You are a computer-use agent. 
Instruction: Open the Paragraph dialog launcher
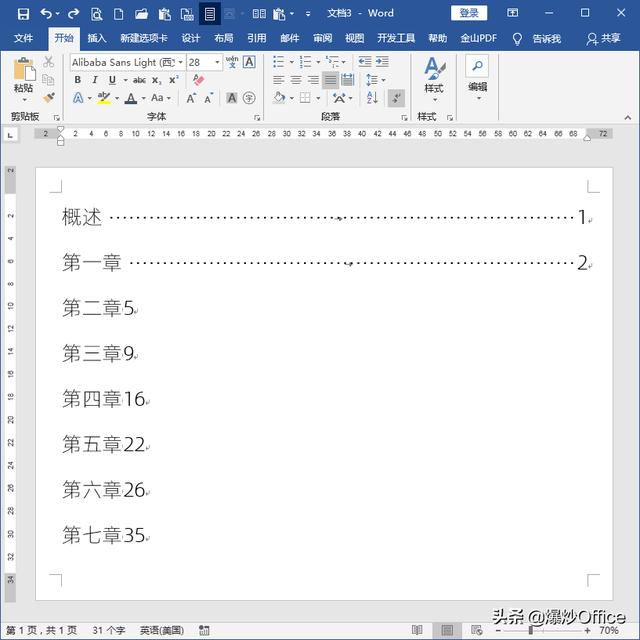[404, 118]
